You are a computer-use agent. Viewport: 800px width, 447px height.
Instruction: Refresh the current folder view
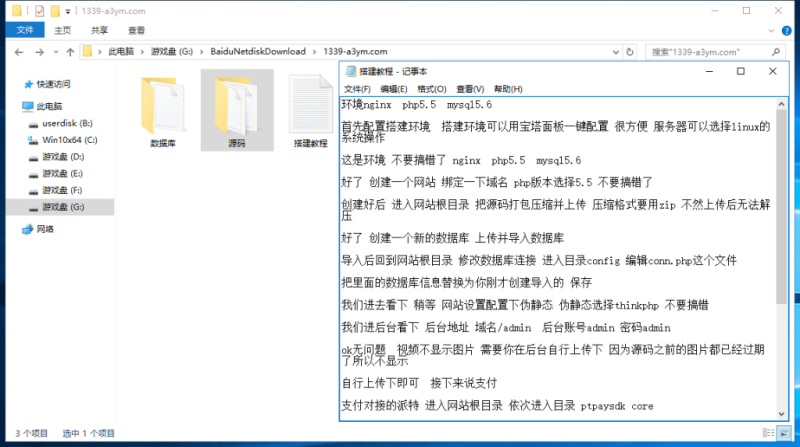tap(630, 52)
